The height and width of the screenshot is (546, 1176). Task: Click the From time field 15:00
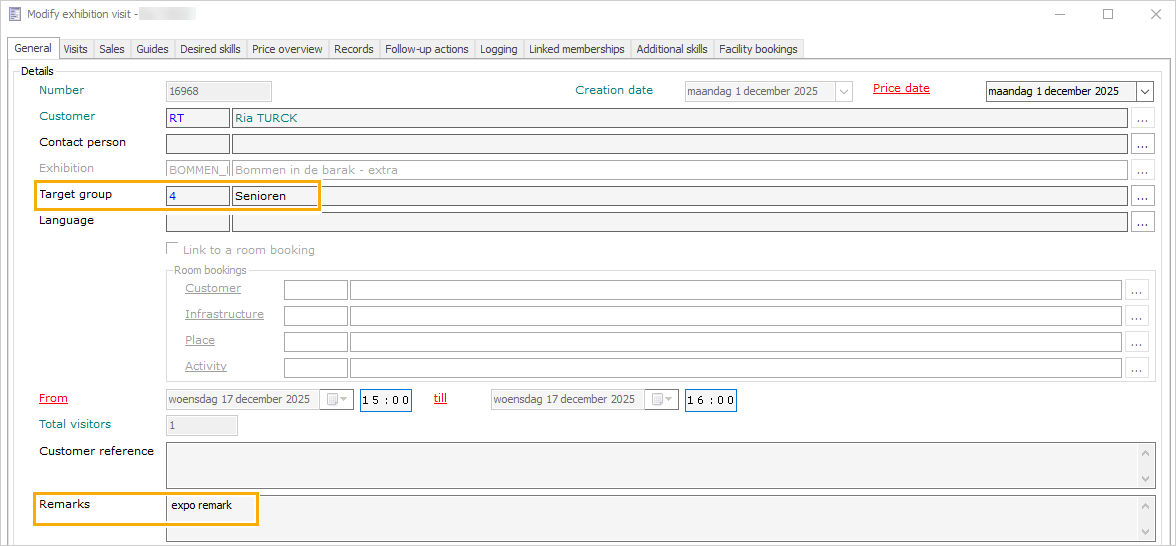pos(386,400)
